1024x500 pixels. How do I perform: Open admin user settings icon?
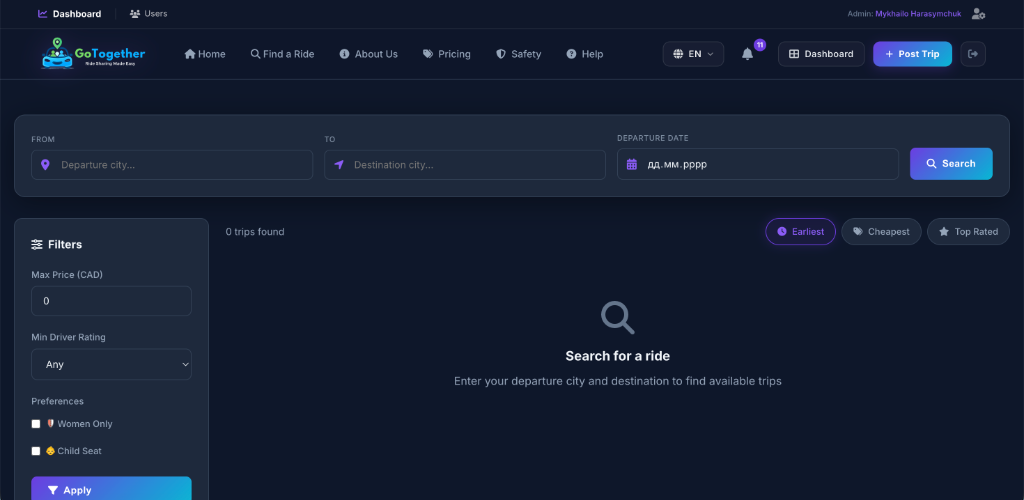(978, 14)
